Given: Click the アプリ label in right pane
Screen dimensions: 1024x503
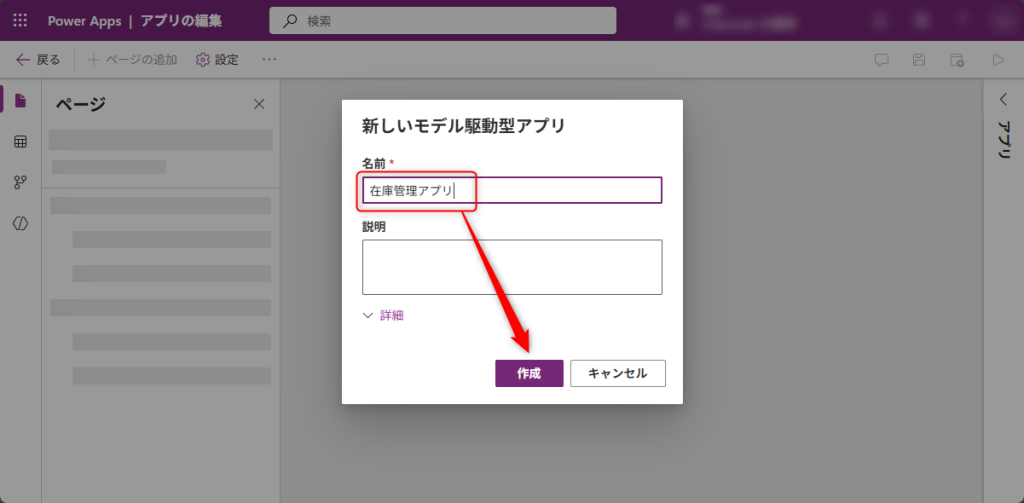Looking at the screenshot, I should 1004,140.
